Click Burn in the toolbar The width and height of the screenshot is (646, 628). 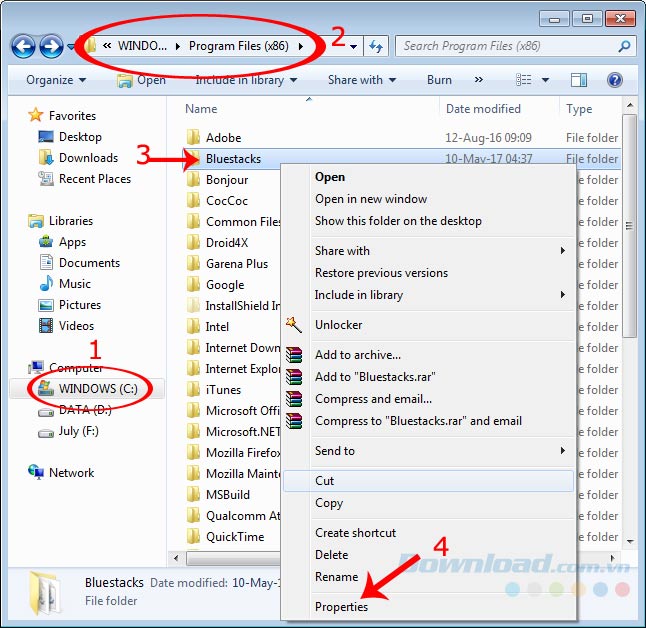click(x=439, y=80)
